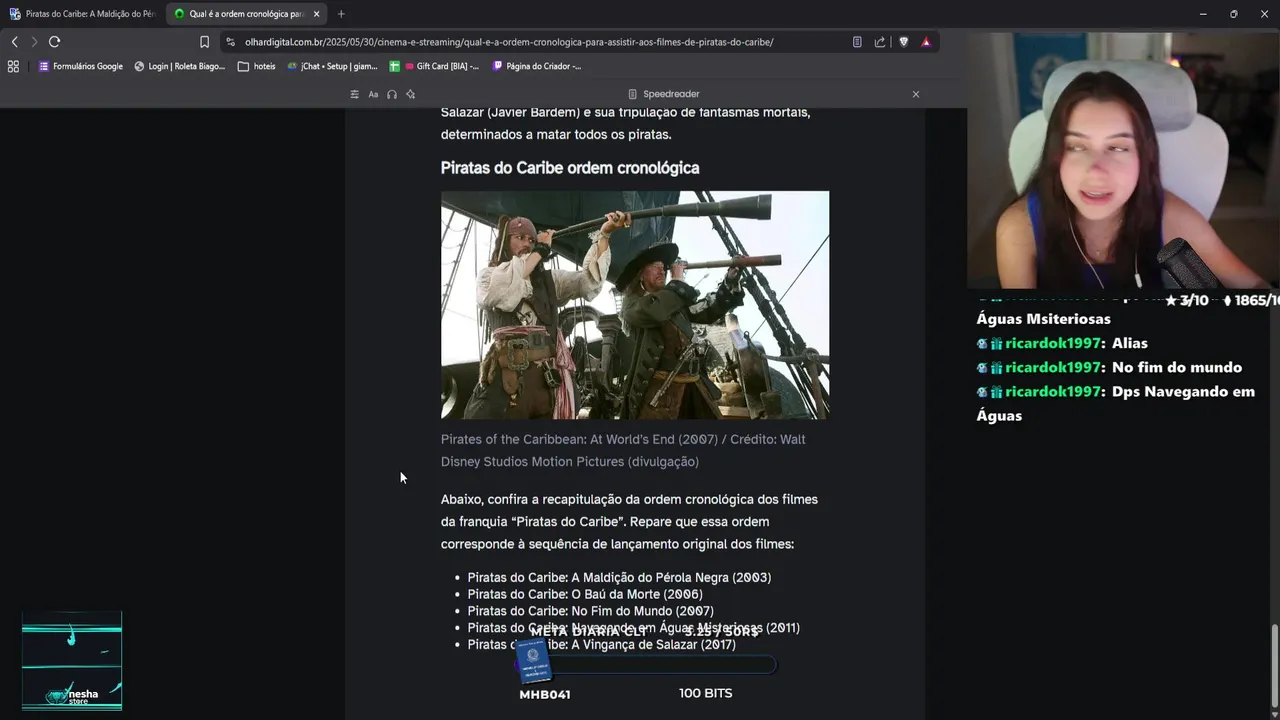Open a new browser tab
1280x720 pixels.
341,14
